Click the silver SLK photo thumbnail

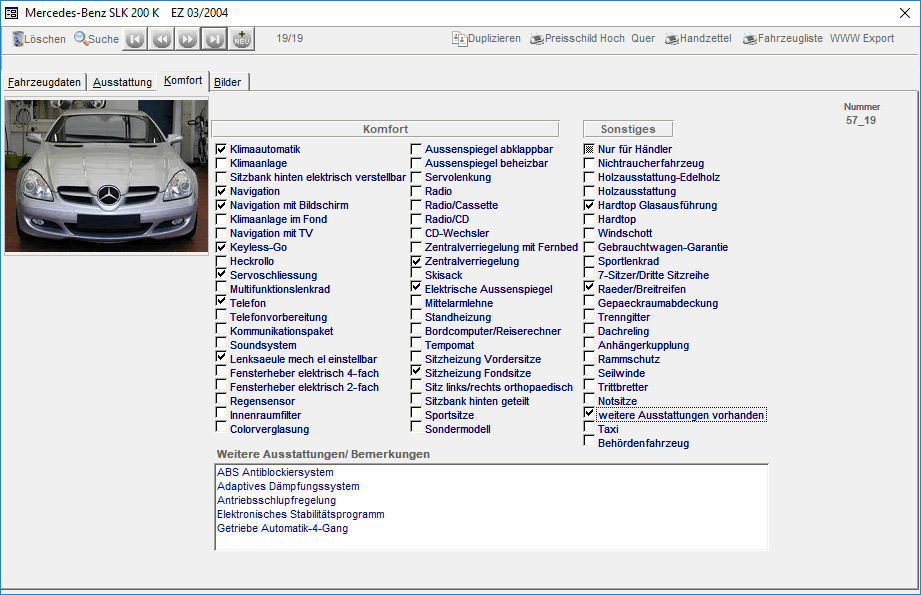[106, 175]
